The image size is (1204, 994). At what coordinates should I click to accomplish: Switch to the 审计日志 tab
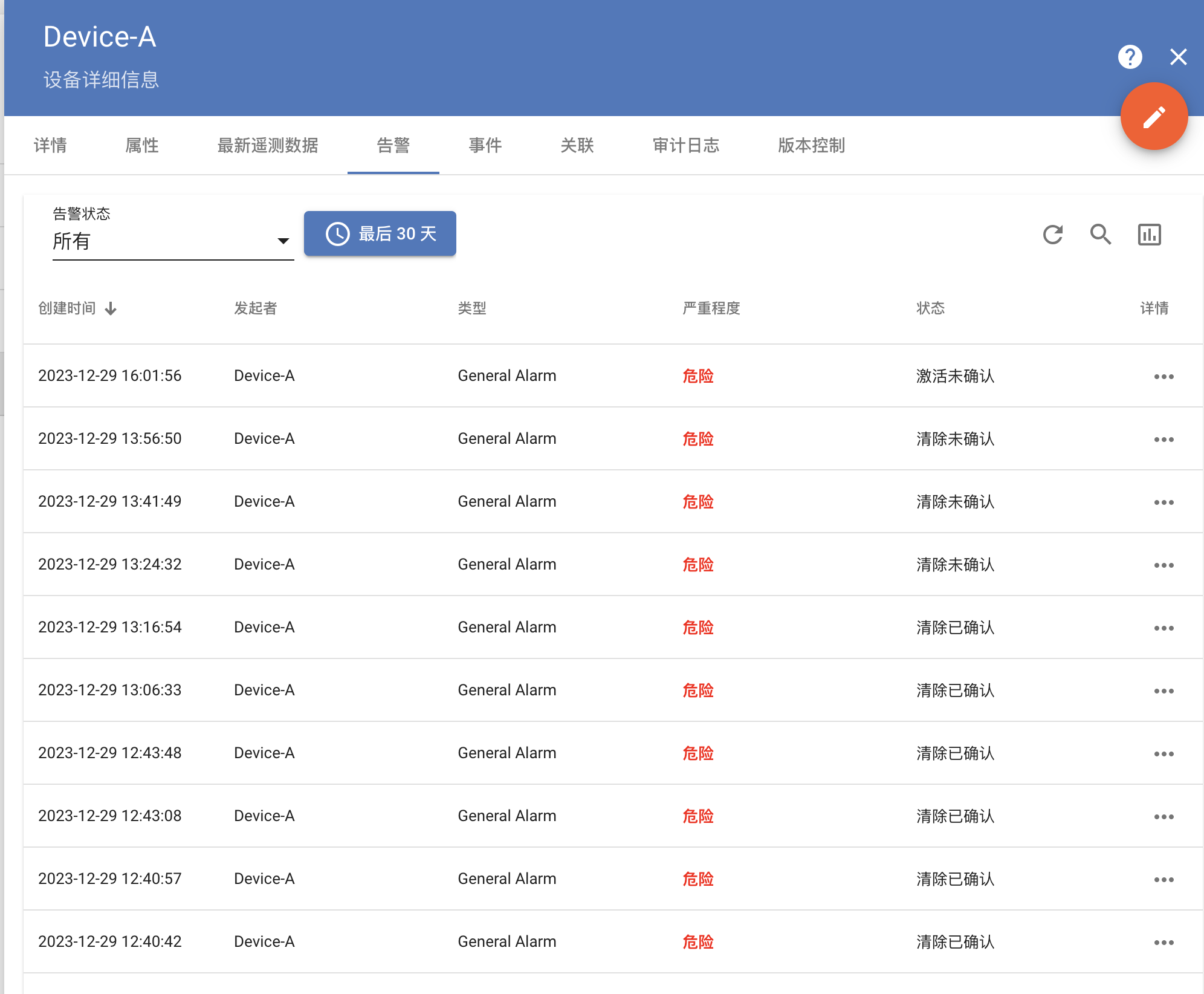(685, 146)
